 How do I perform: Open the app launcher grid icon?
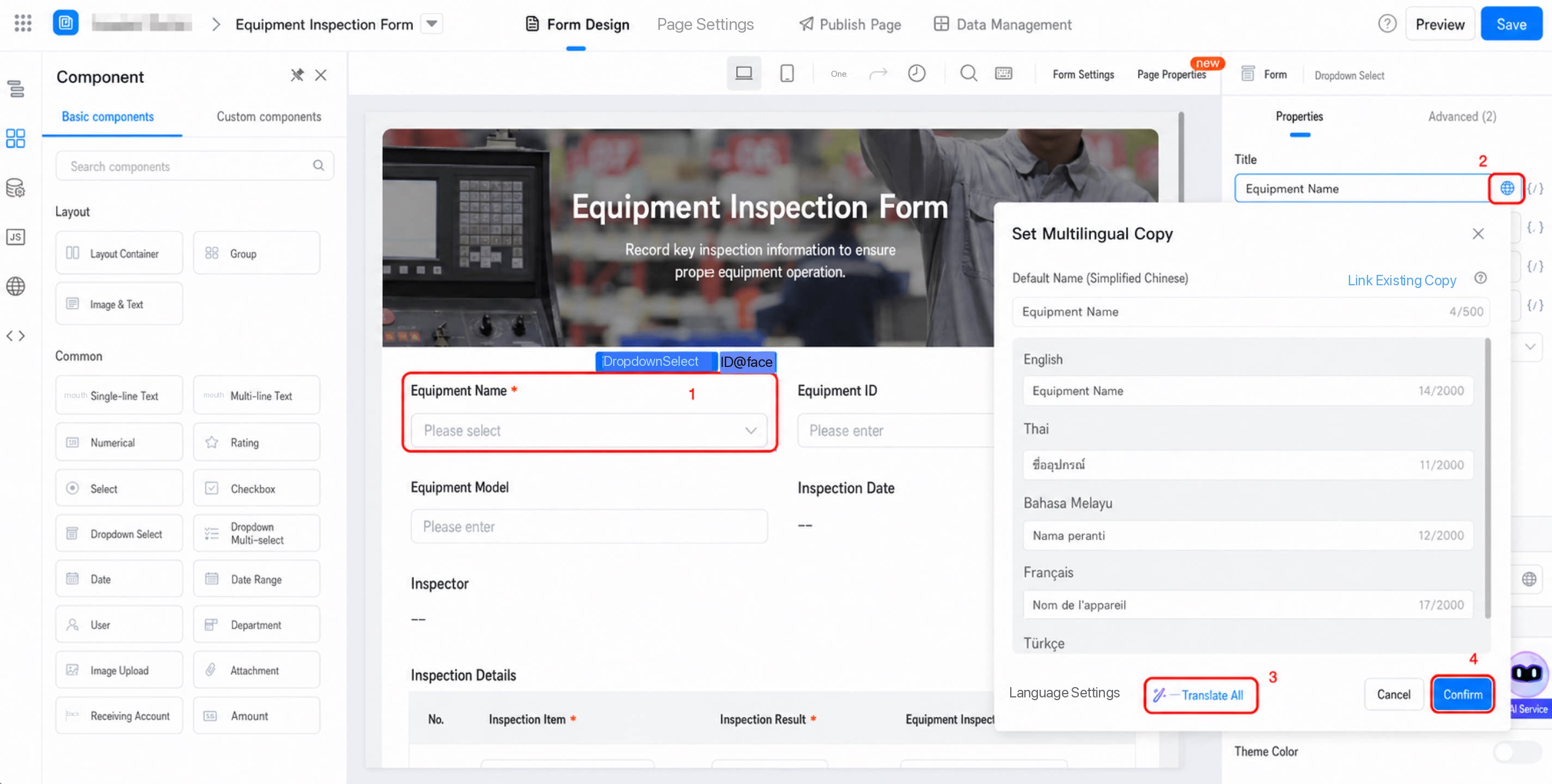tap(23, 23)
